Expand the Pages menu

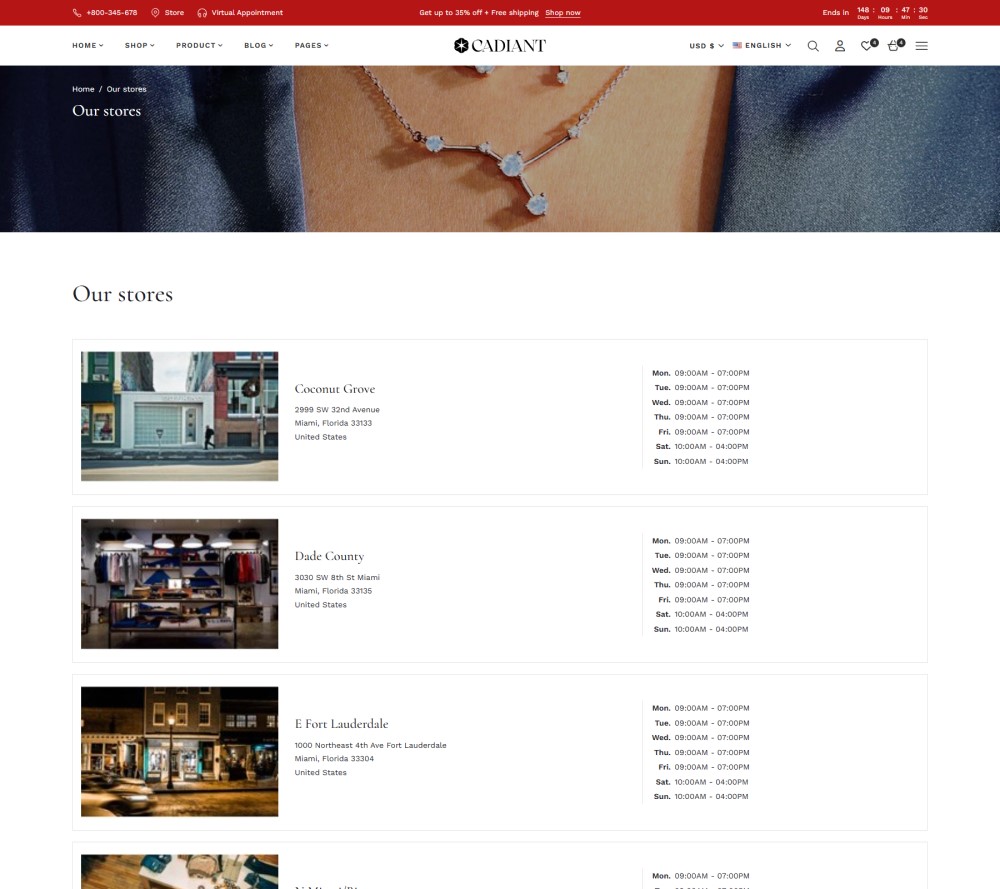click(311, 45)
